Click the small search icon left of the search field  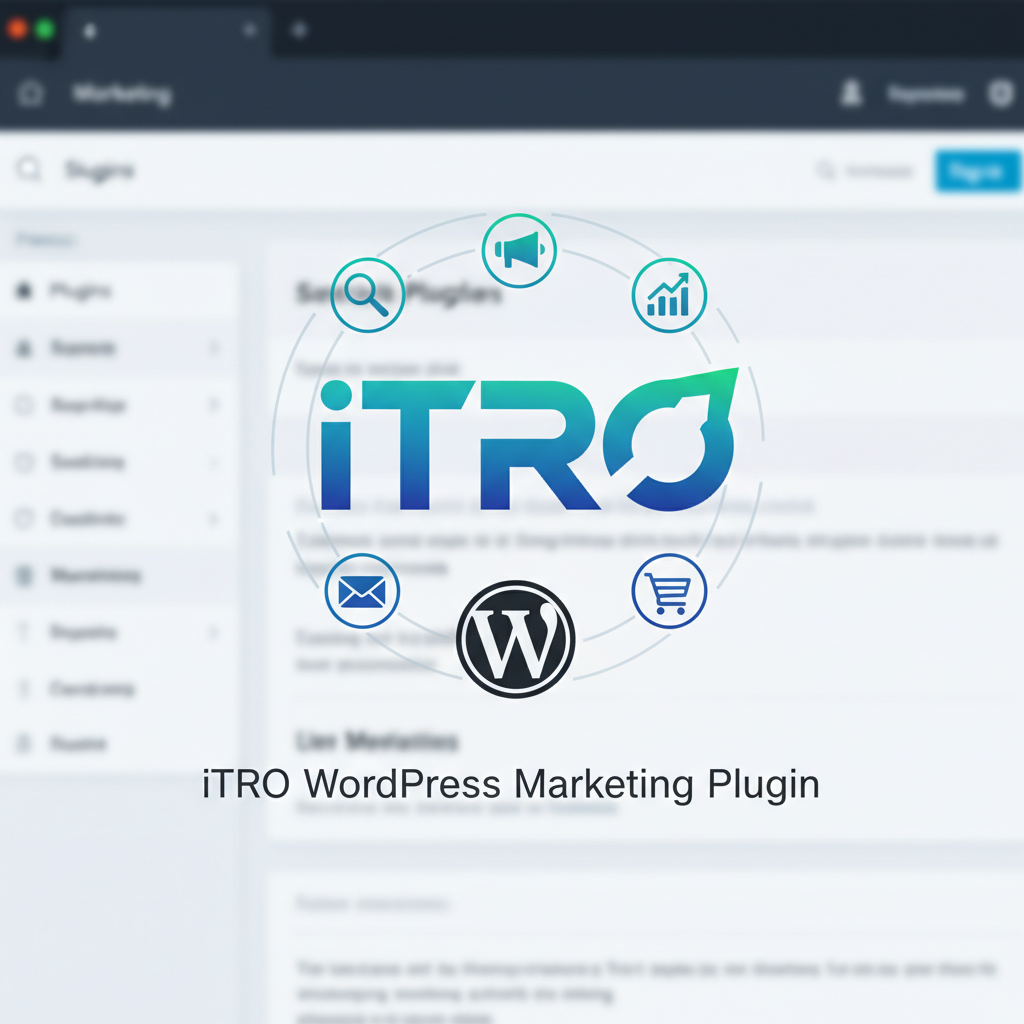[x=29, y=170]
